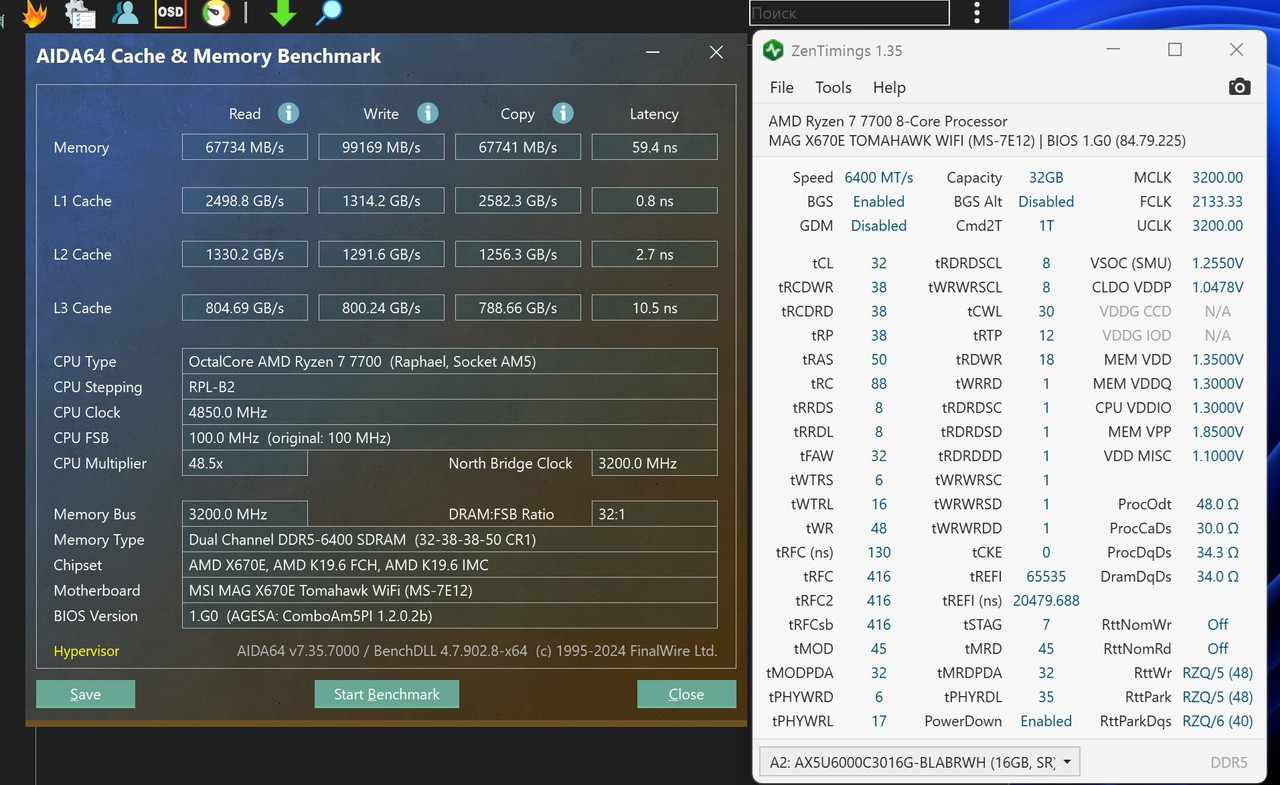The width and height of the screenshot is (1280, 785).
Task: Click the magnifying glass search icon
Action: point(328,13)
